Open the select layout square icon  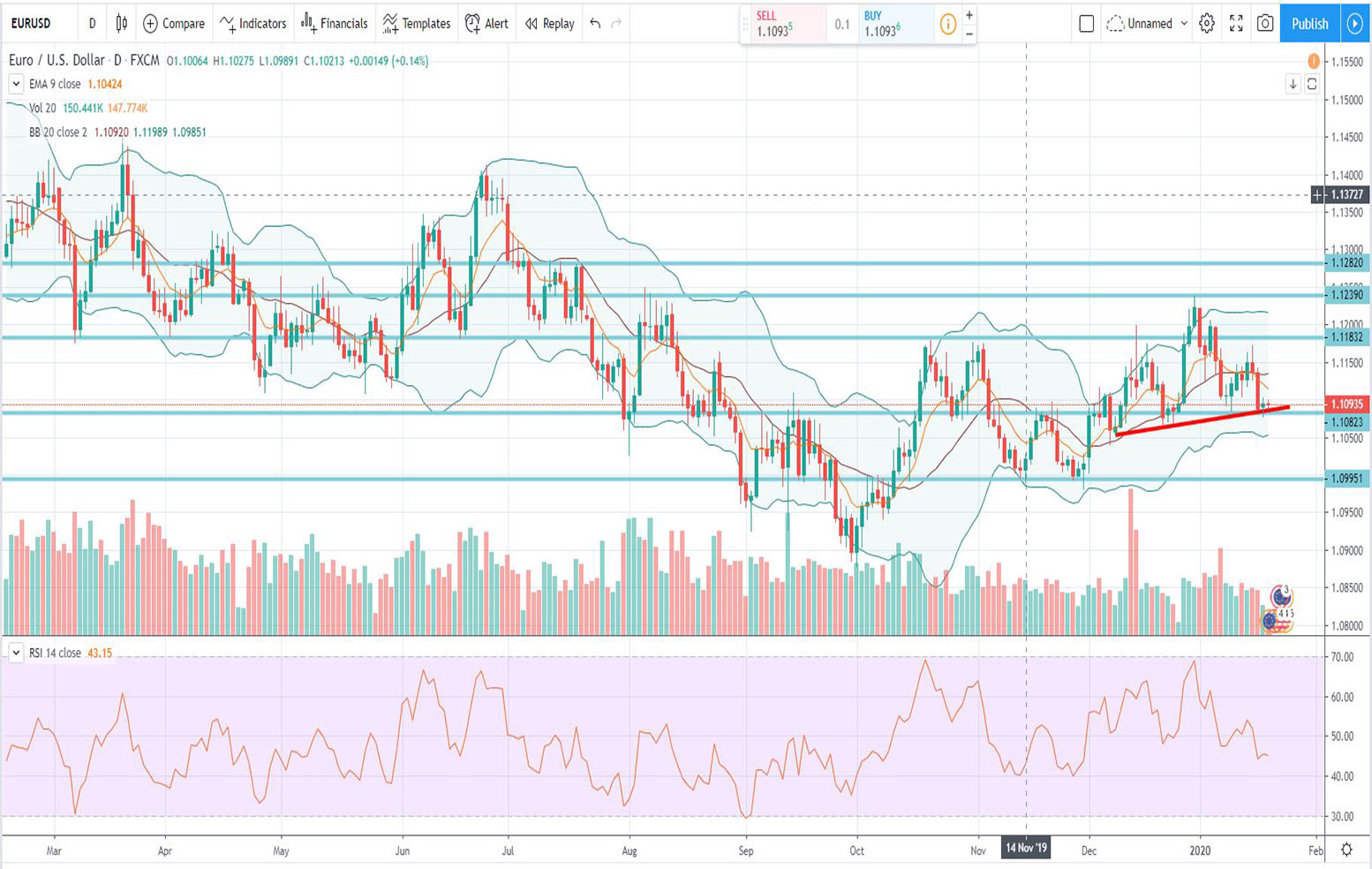click(1087, 24)
